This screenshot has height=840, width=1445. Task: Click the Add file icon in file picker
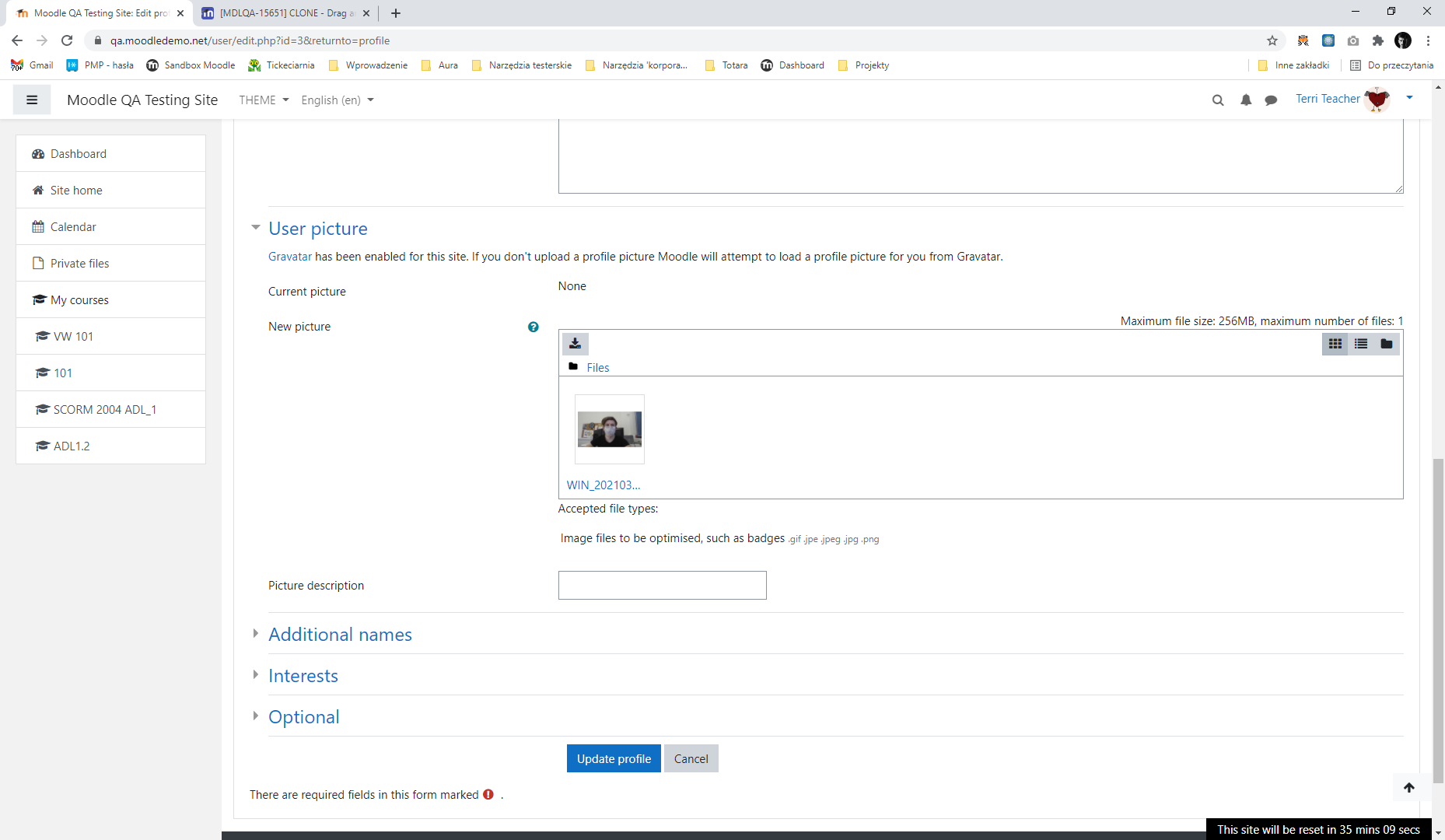[576, 344]
